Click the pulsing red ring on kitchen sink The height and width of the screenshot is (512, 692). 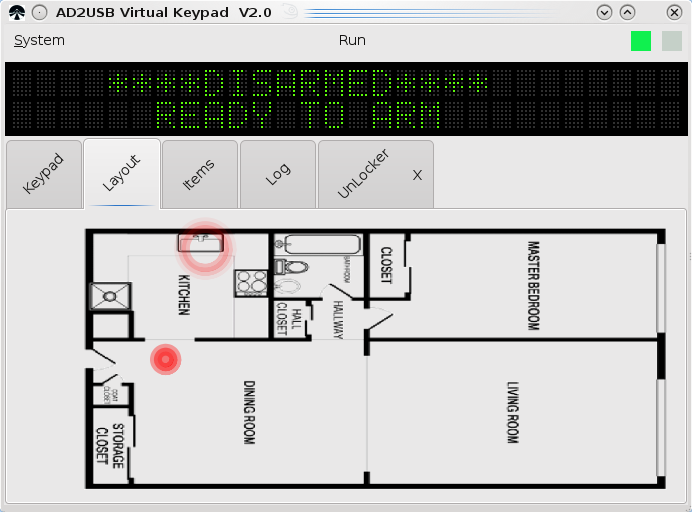204,247
